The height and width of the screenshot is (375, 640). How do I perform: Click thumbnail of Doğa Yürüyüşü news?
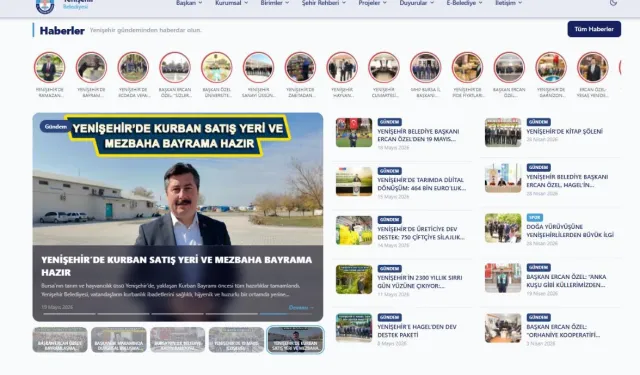click(503, 228)
